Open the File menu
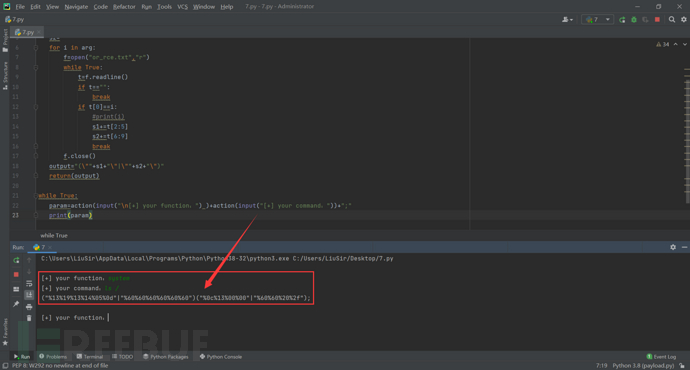Screen dimensions: 690x370 coord(20,7)
